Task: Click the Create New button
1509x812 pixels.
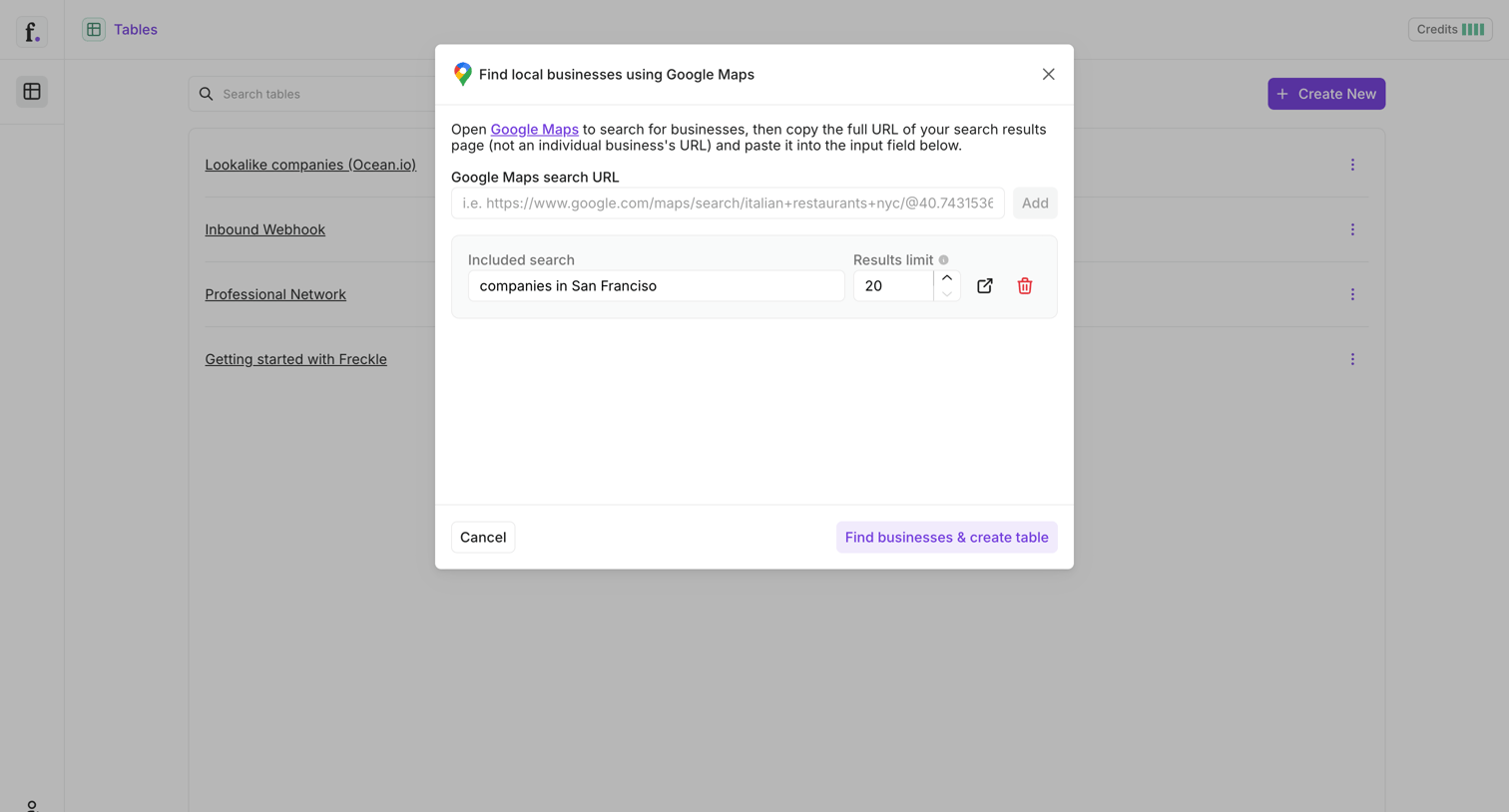Action: [1326, 94]
